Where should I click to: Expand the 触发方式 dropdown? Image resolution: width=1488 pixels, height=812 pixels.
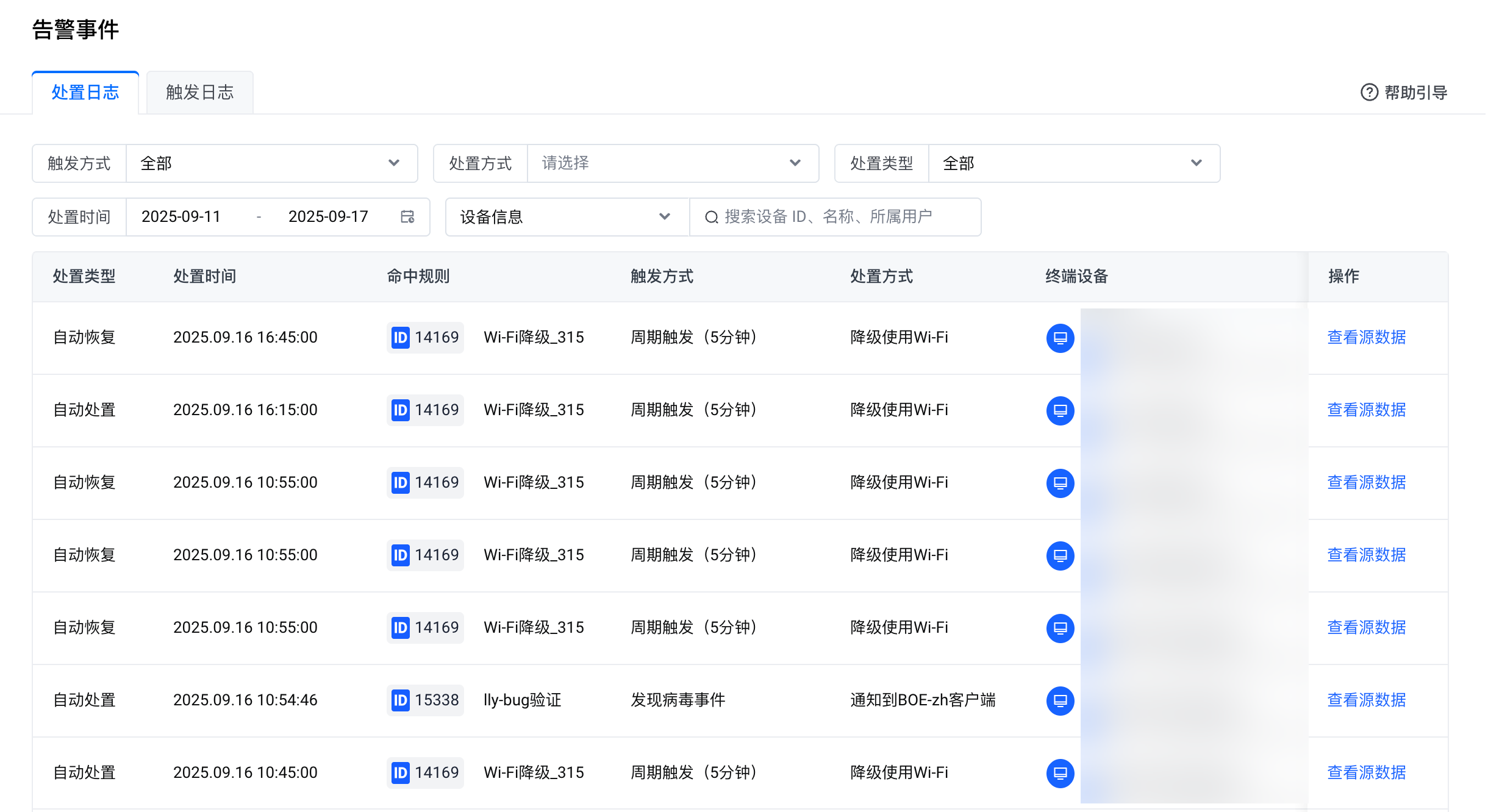coord(271,163)
